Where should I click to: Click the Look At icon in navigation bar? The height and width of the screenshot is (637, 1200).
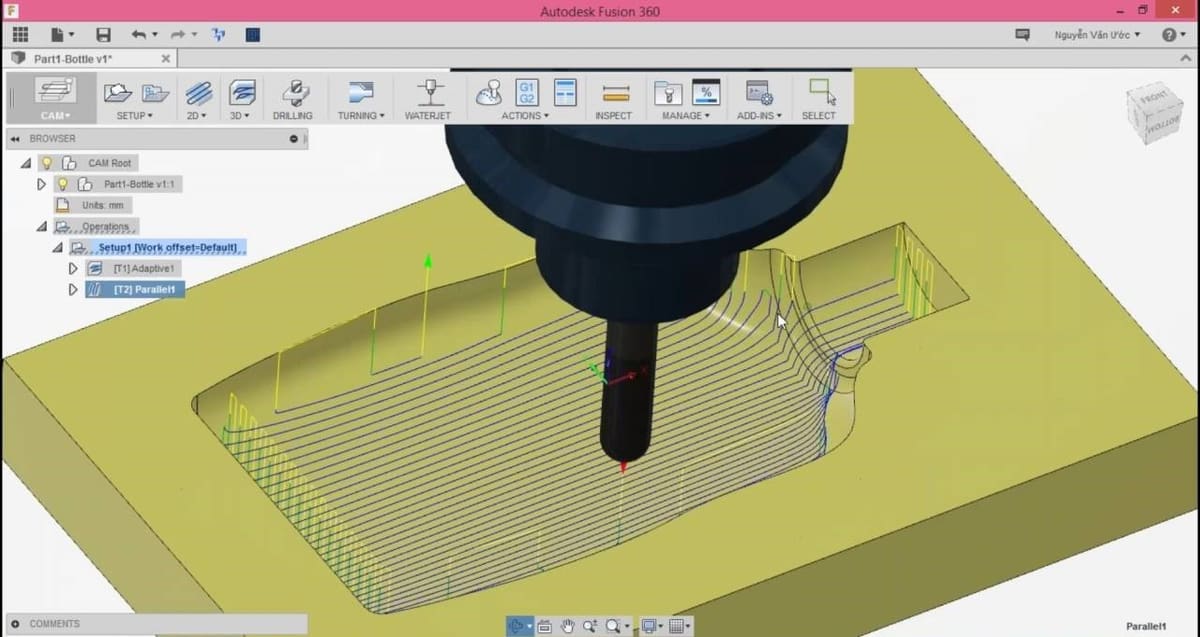click(545, 626)
